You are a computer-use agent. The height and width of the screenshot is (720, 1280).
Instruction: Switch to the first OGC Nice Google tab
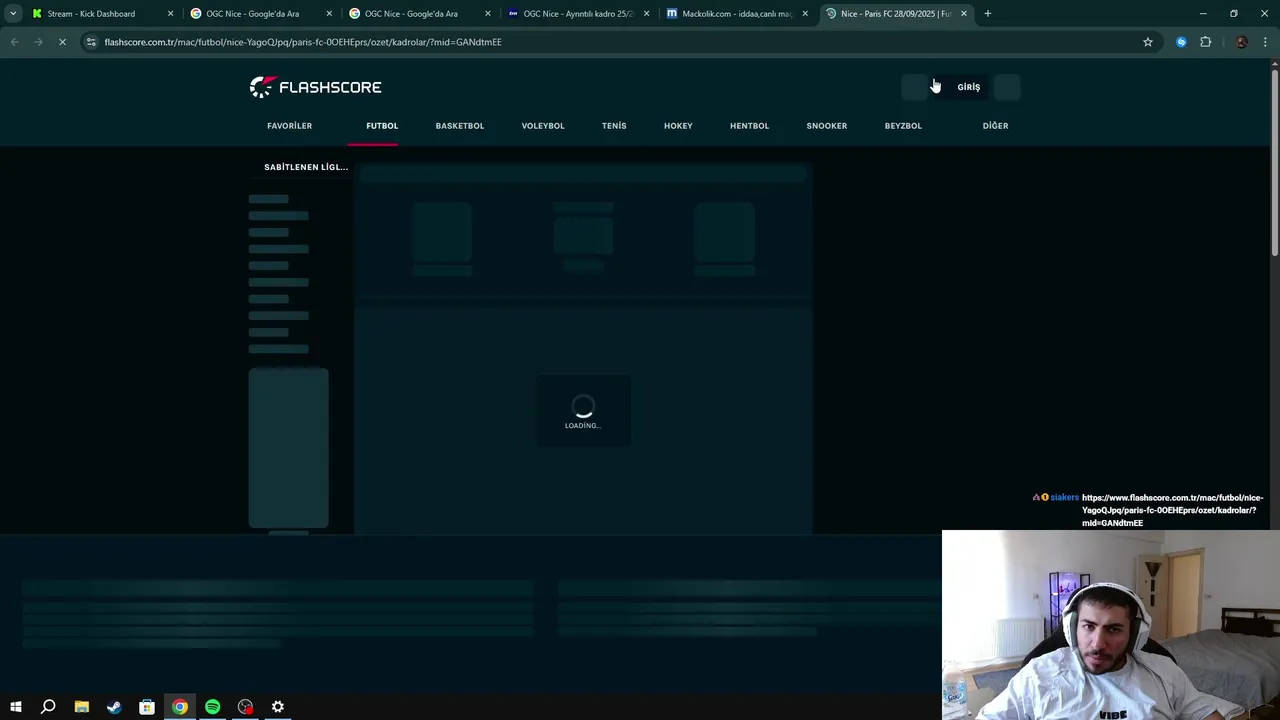tap(252, 14)
